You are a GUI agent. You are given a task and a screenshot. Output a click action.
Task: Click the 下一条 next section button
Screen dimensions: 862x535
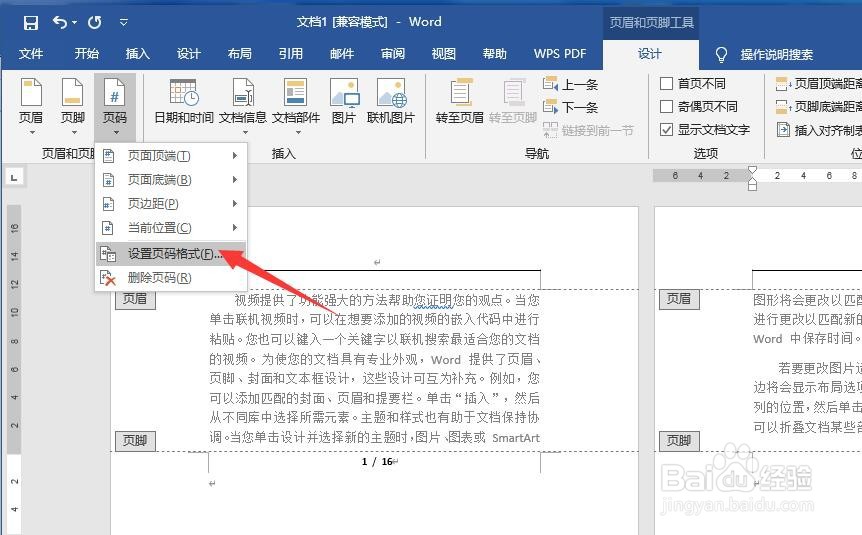coord(570,107)
